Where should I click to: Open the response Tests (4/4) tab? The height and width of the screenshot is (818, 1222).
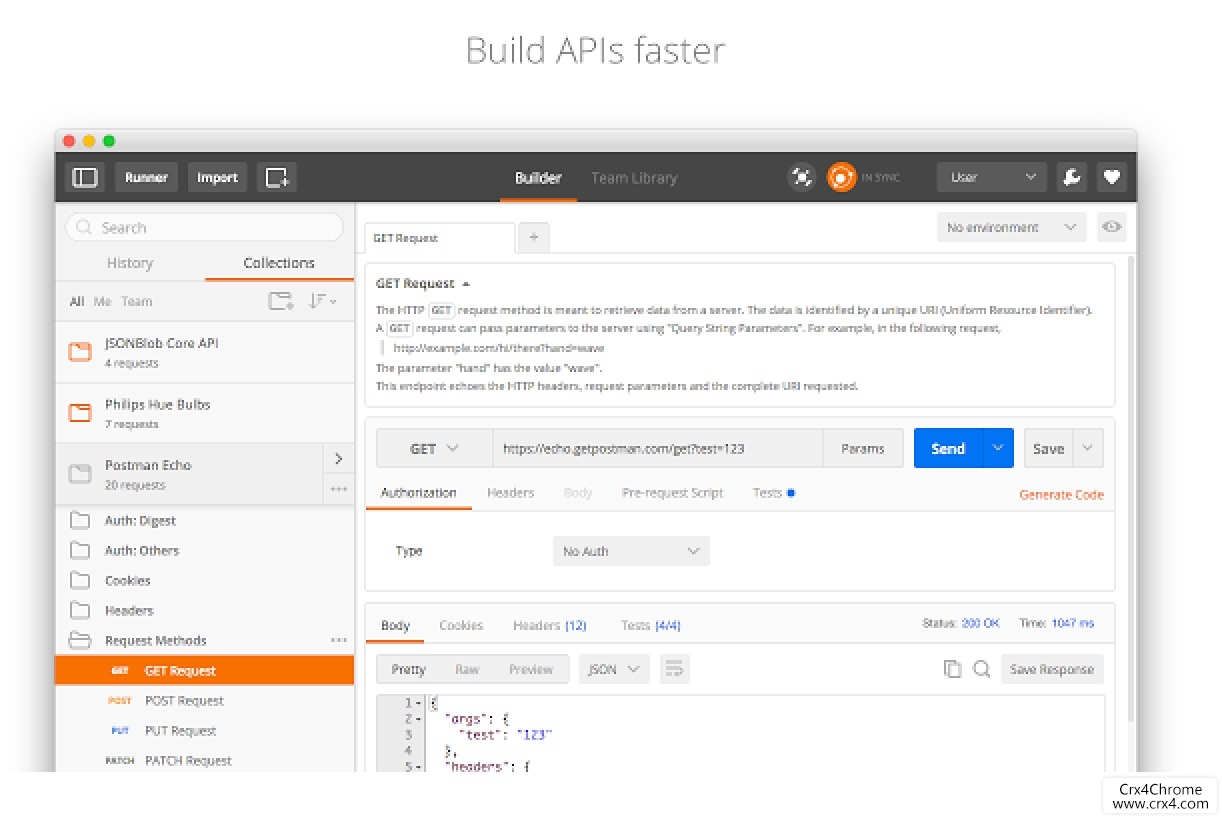point(650,625)
